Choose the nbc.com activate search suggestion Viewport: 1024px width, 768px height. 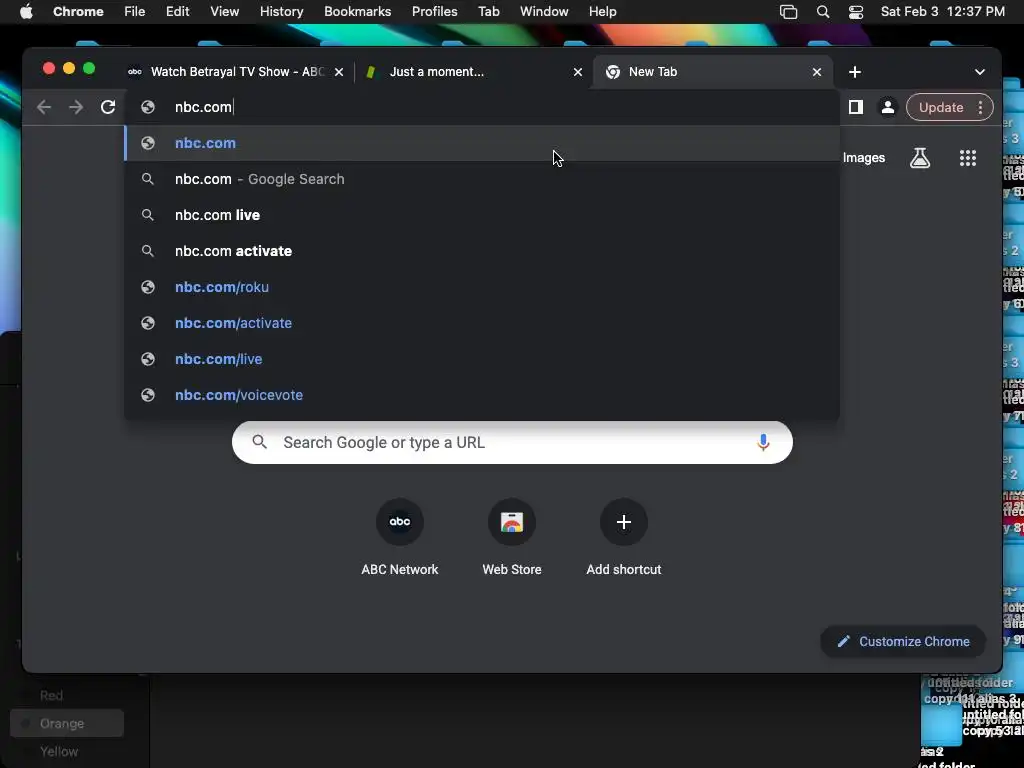point(482,251)
